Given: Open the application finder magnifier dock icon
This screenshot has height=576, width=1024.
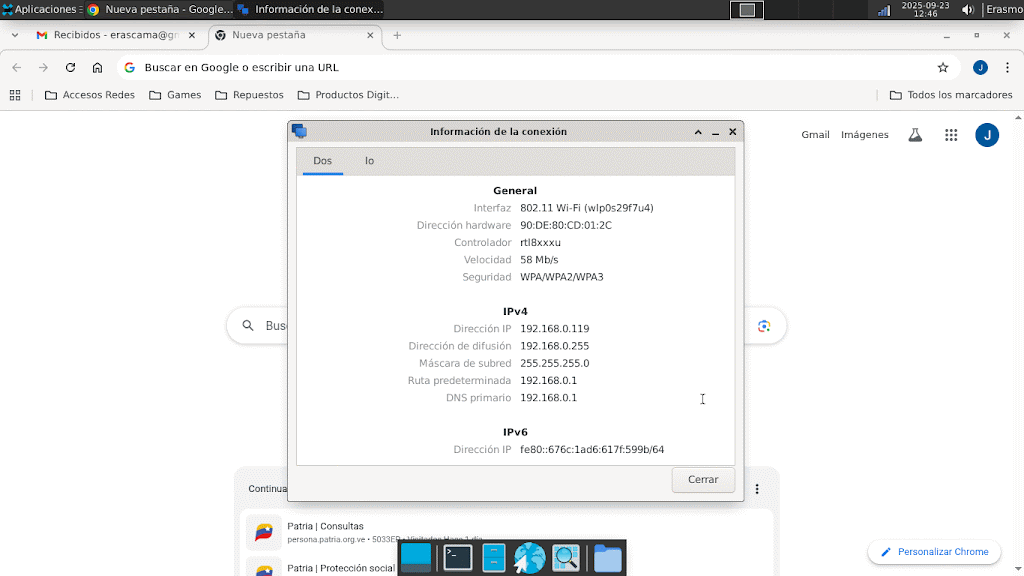Looking at the screenshot, I should 566,558.
